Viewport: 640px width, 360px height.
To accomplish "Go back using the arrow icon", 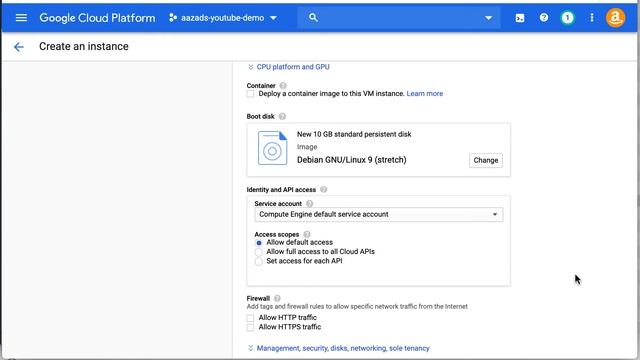I will tap(18, 47).
